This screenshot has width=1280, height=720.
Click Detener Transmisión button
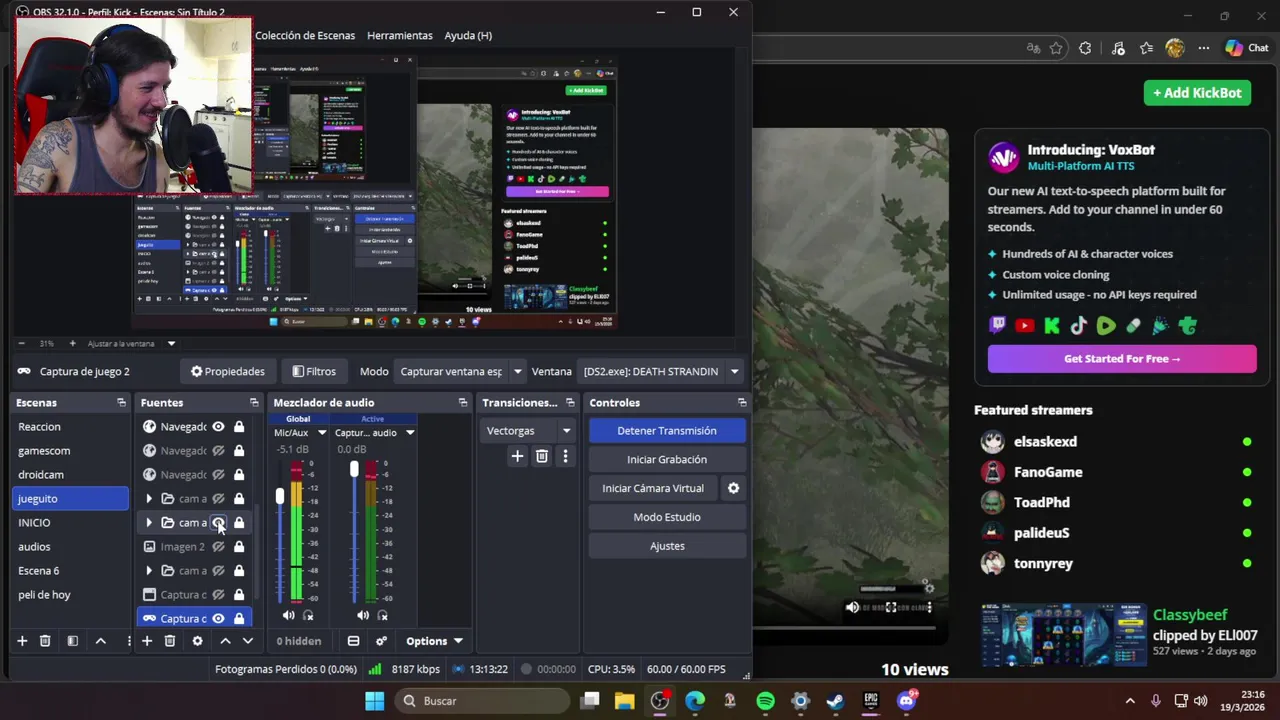[x=667, y=431]
